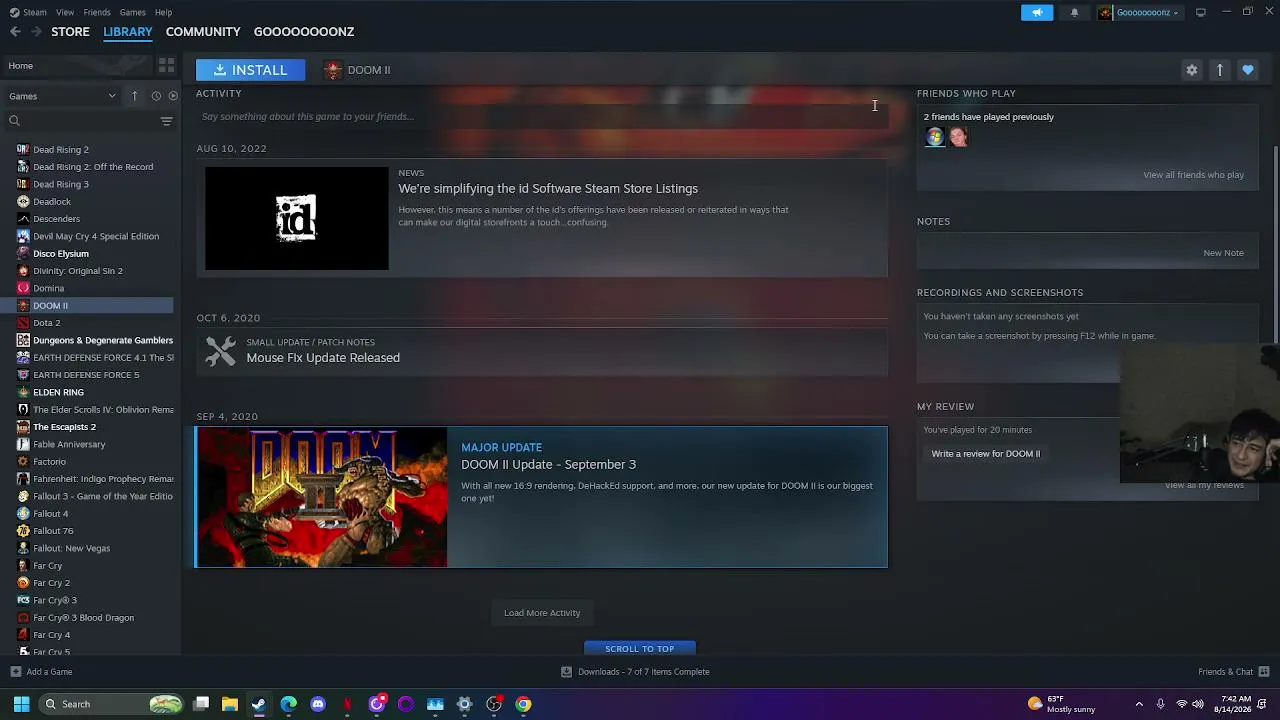Open Windows Settings gear on the taskbar
Screen dimensions: 1280x720
pyautogui.click(x=464, y=704)
